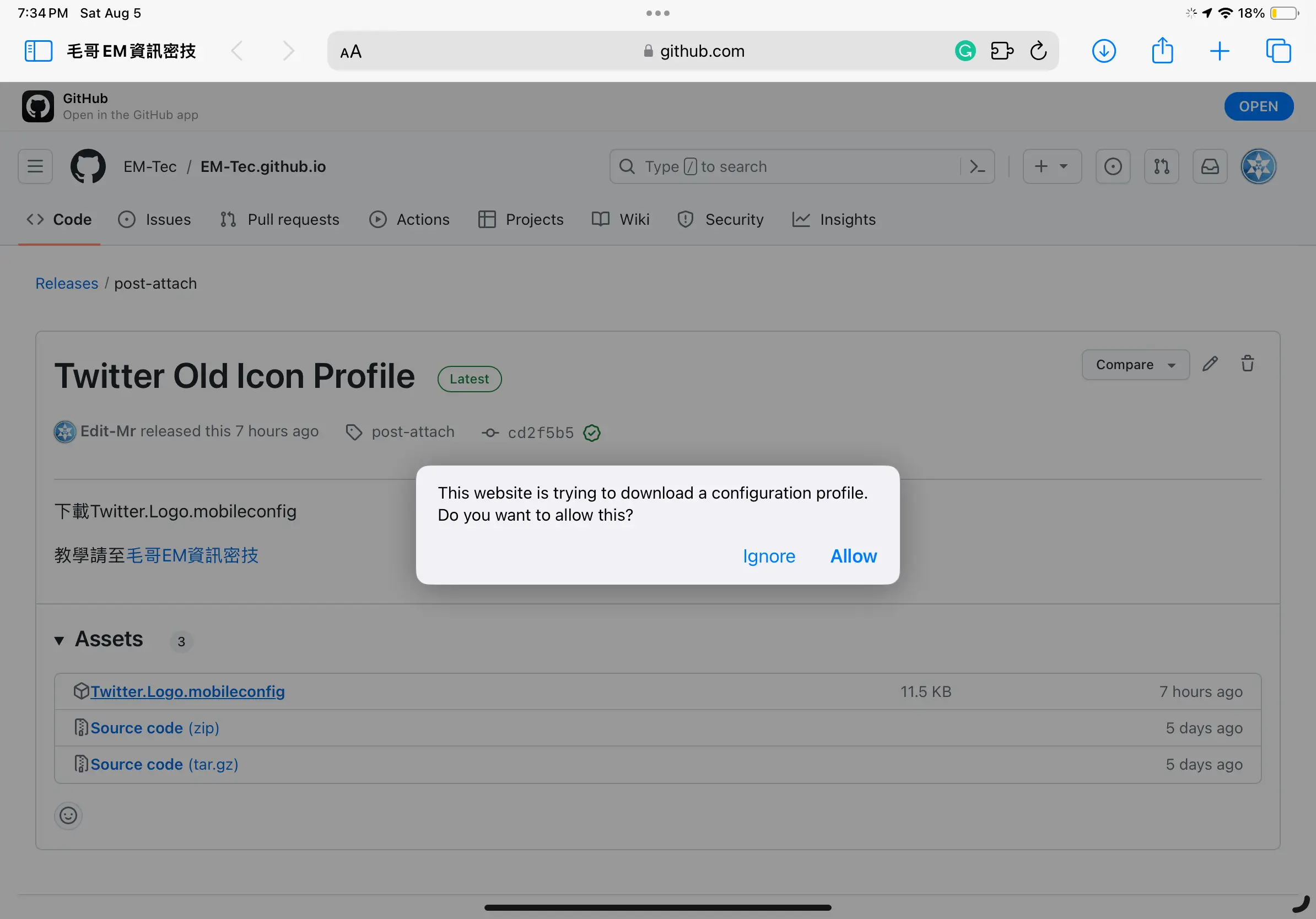Open the Issues shortcut icon in header
Screen dimensions: 1316x919
[x=1113, y=167]
